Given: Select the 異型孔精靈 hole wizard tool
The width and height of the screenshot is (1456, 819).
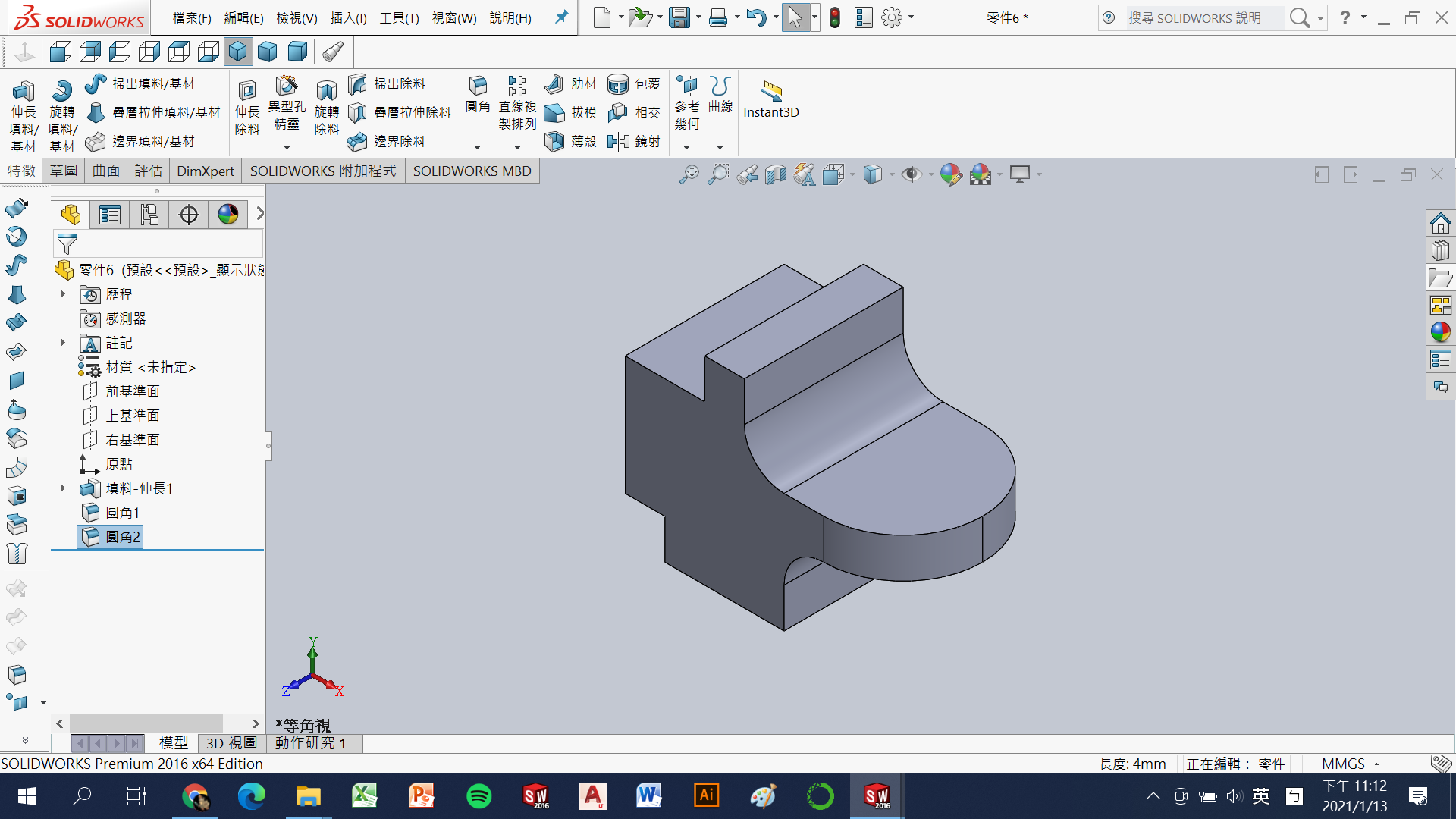Looking at the screenshot, I should 287,86.
